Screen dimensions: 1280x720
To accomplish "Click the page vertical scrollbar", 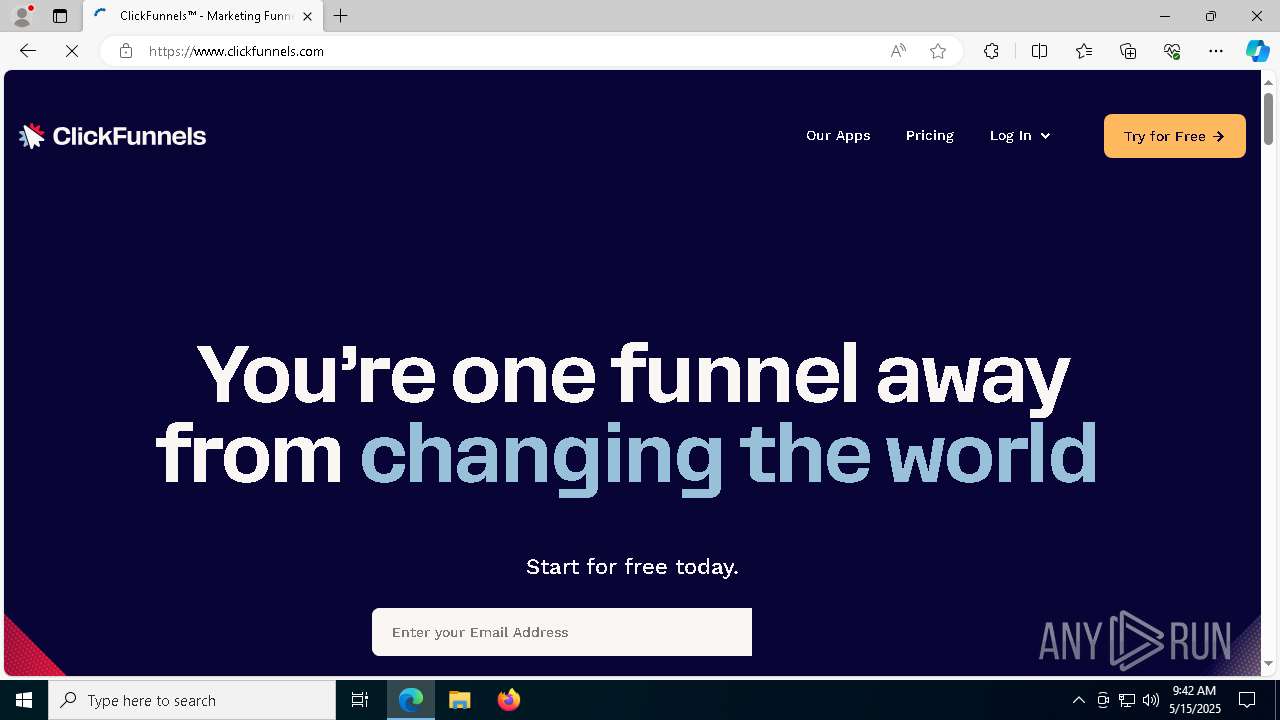I will [x=1269, y=118].
